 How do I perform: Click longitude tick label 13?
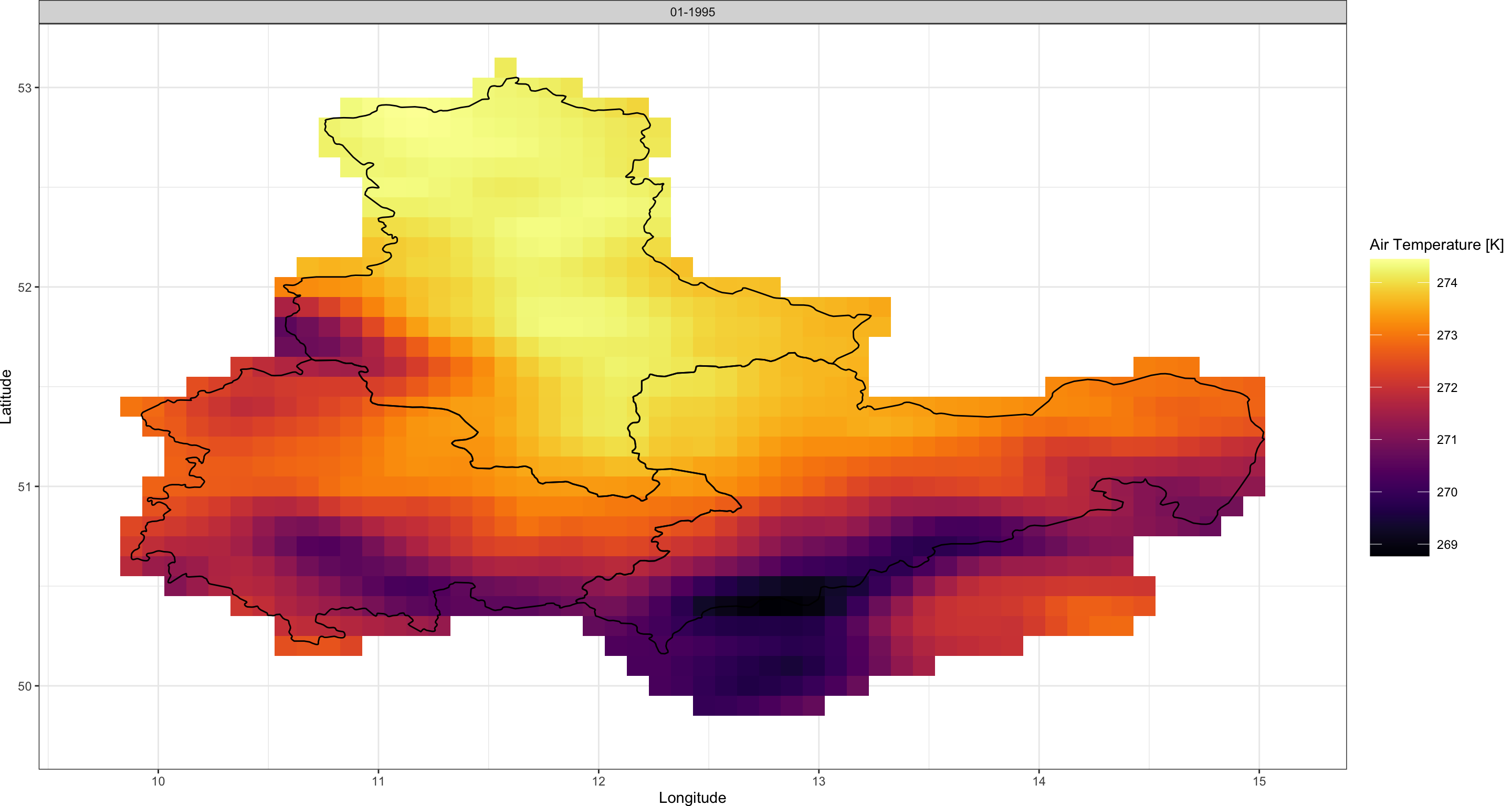(x=818, y=781)
